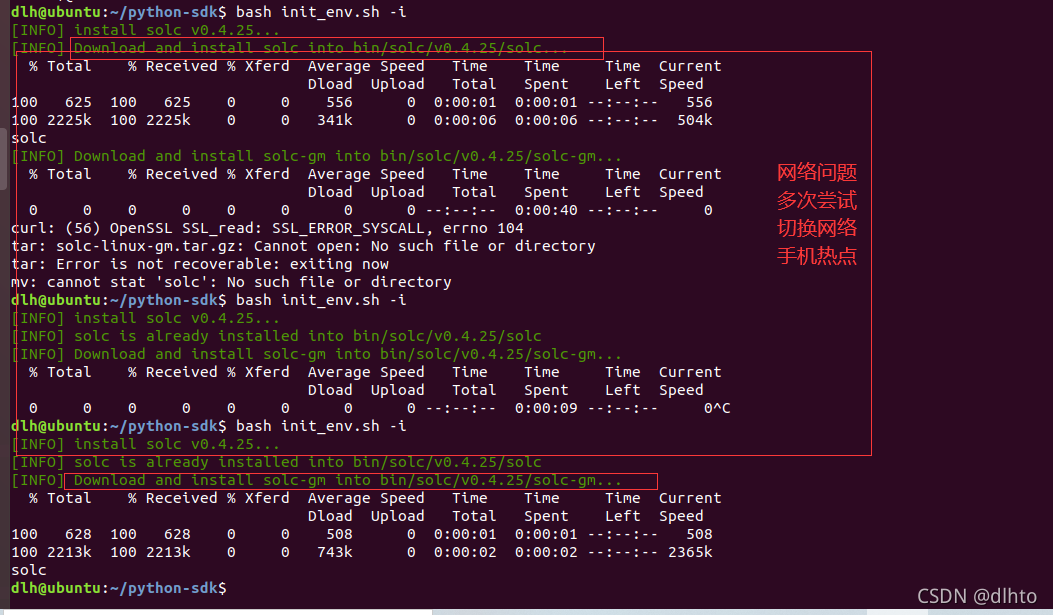This screenshot has width=1053, height=615.
Task: Select the 341k average download speed
Action: tap(334, 120)
